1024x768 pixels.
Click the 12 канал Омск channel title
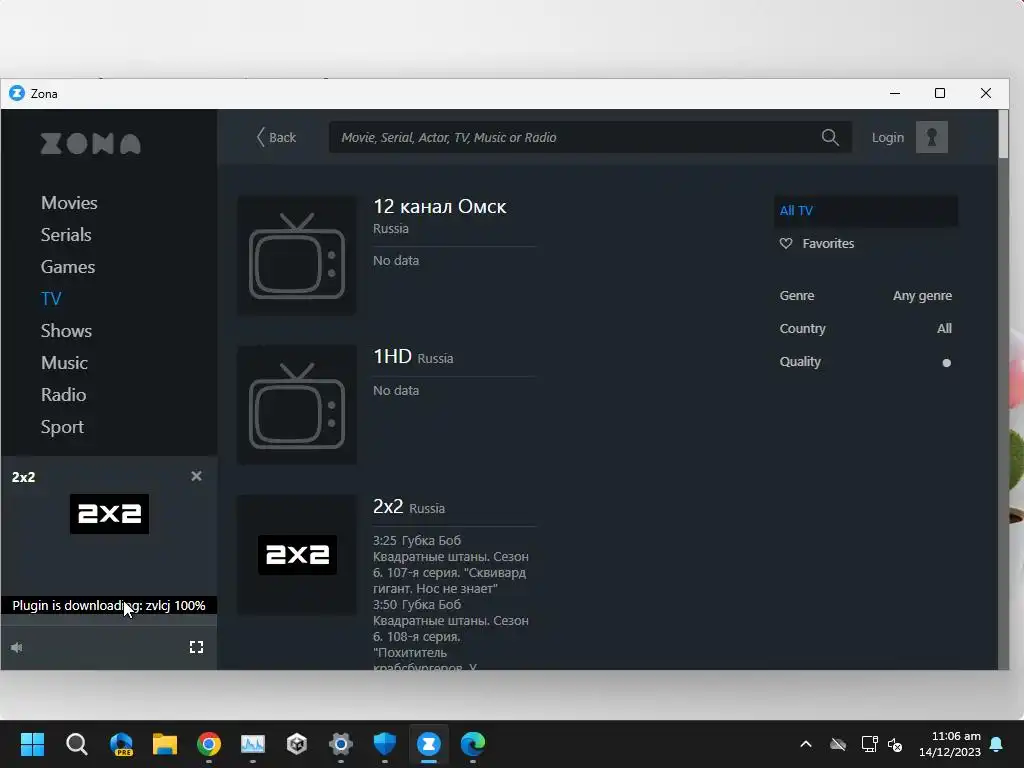click(440, 206)
